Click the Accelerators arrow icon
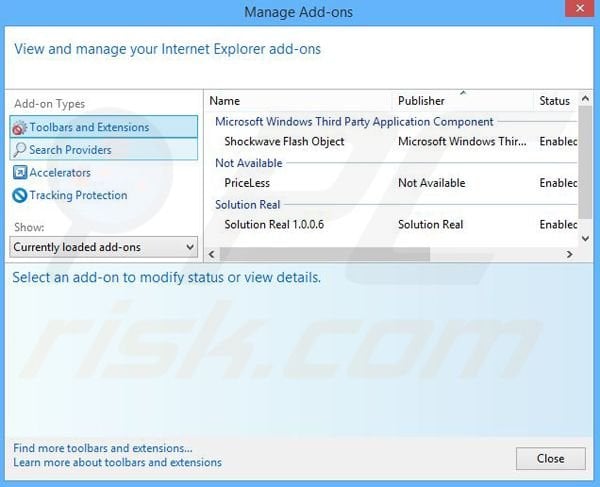The image size is (600, 487). tap(20, 173)
